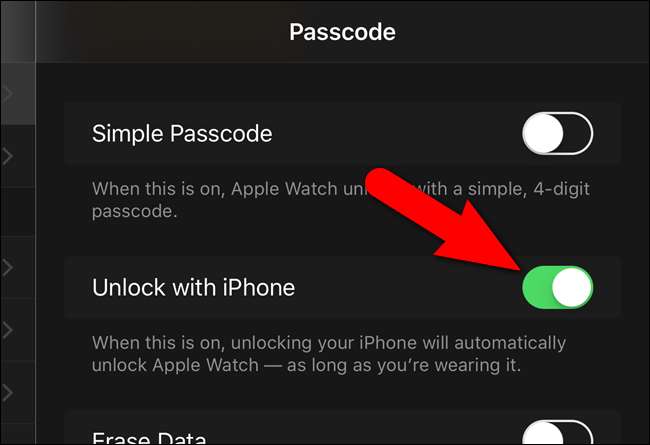650x445 pixels.
Task: Click the automatically unlock Apple Watch description
Action: (x=329, y=354)
